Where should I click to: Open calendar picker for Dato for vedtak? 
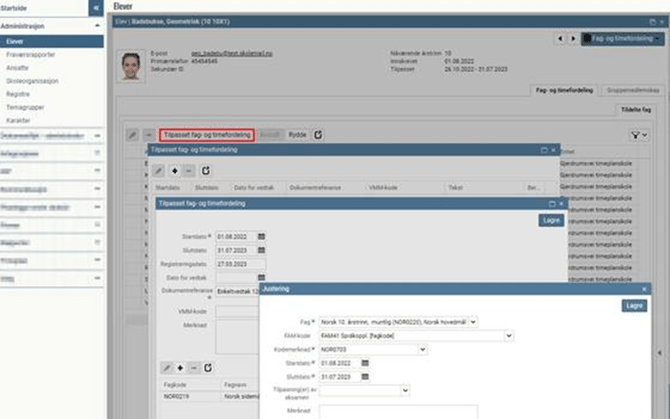261,277
